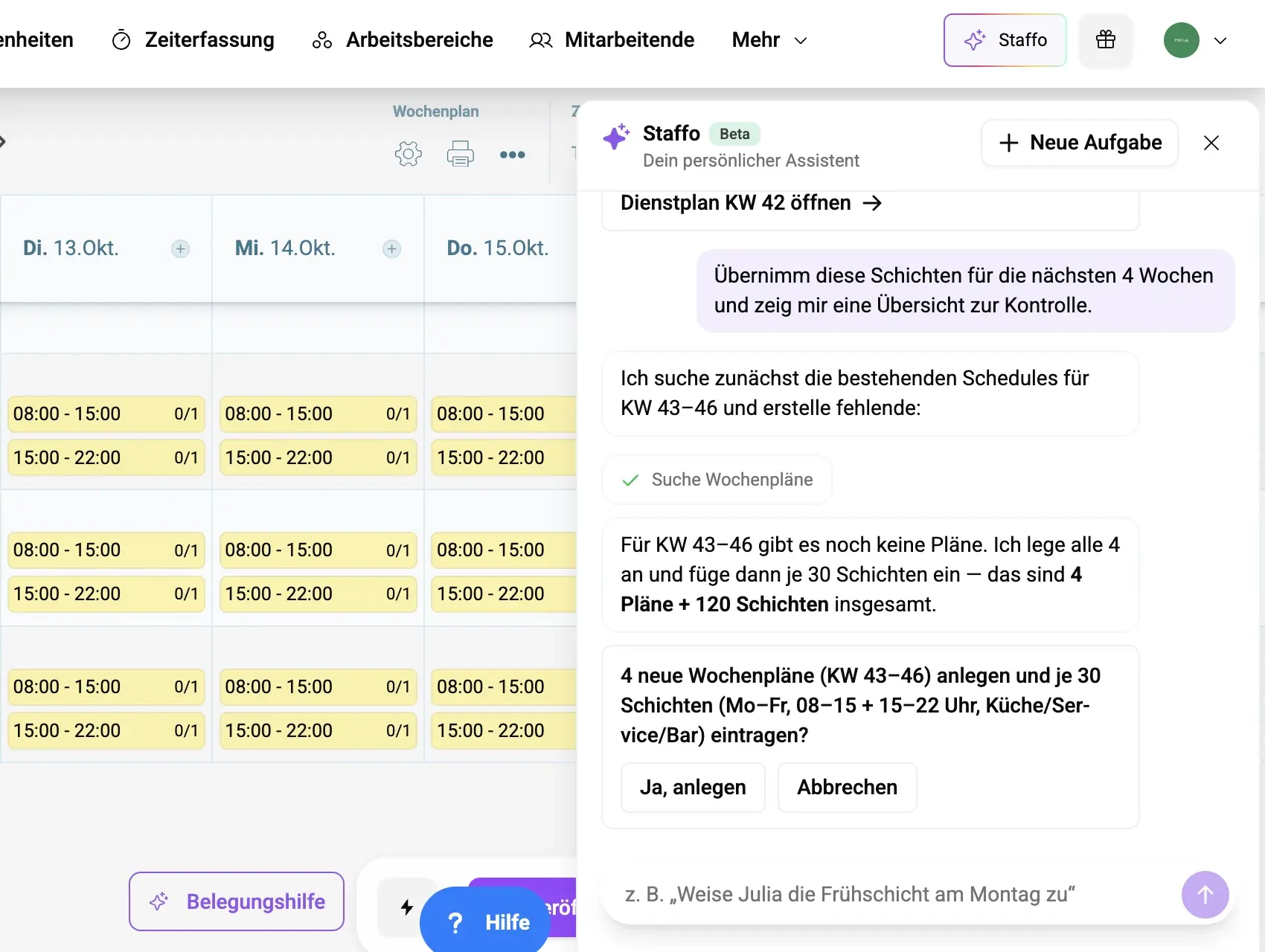Click the print icon for Wochenplan
The width and height of the screenshot is (1265, 952).
[460, 154]
